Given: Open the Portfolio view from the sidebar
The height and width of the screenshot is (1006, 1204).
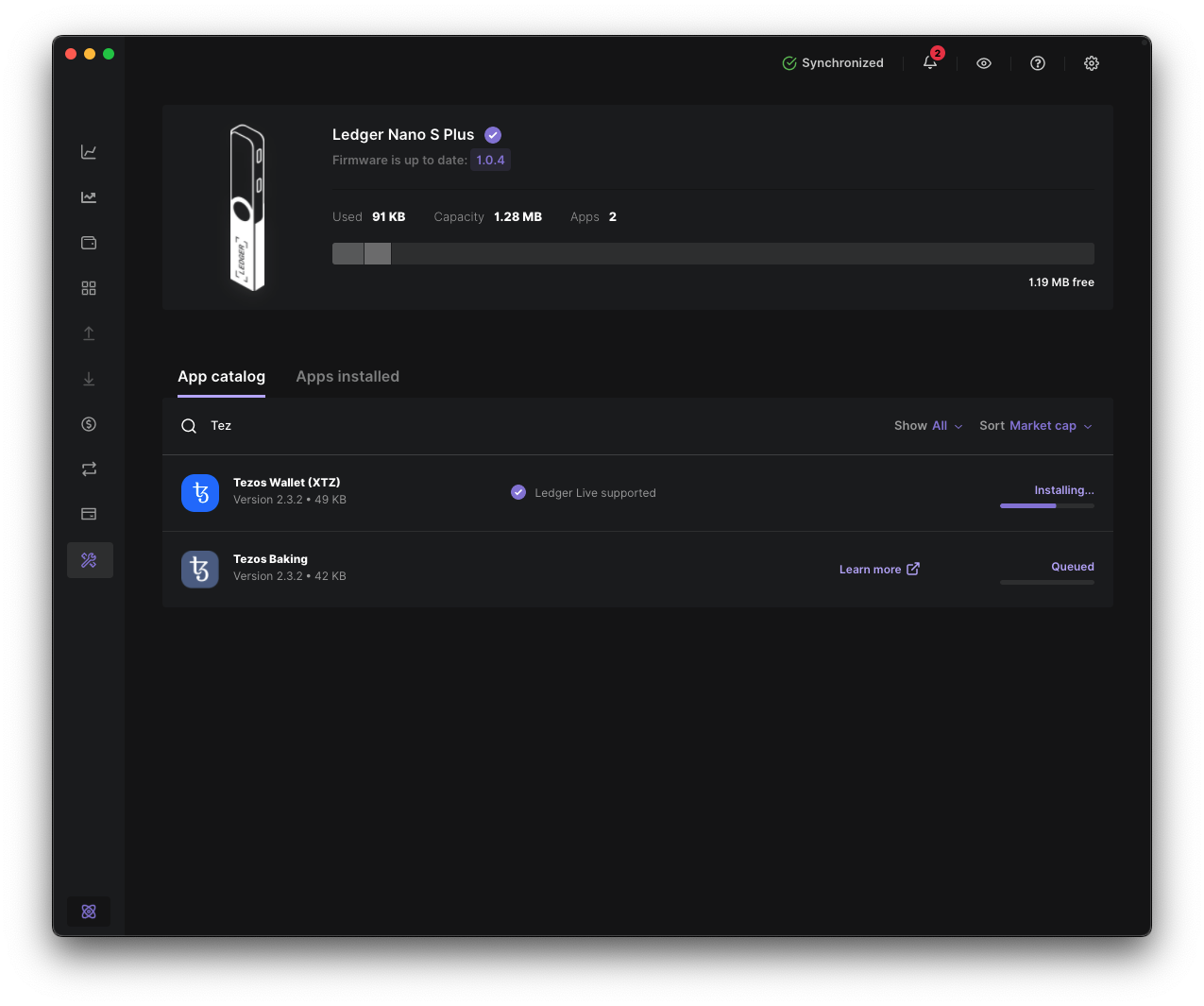Looking at the screenshot, I should click(x=89, y=151).
